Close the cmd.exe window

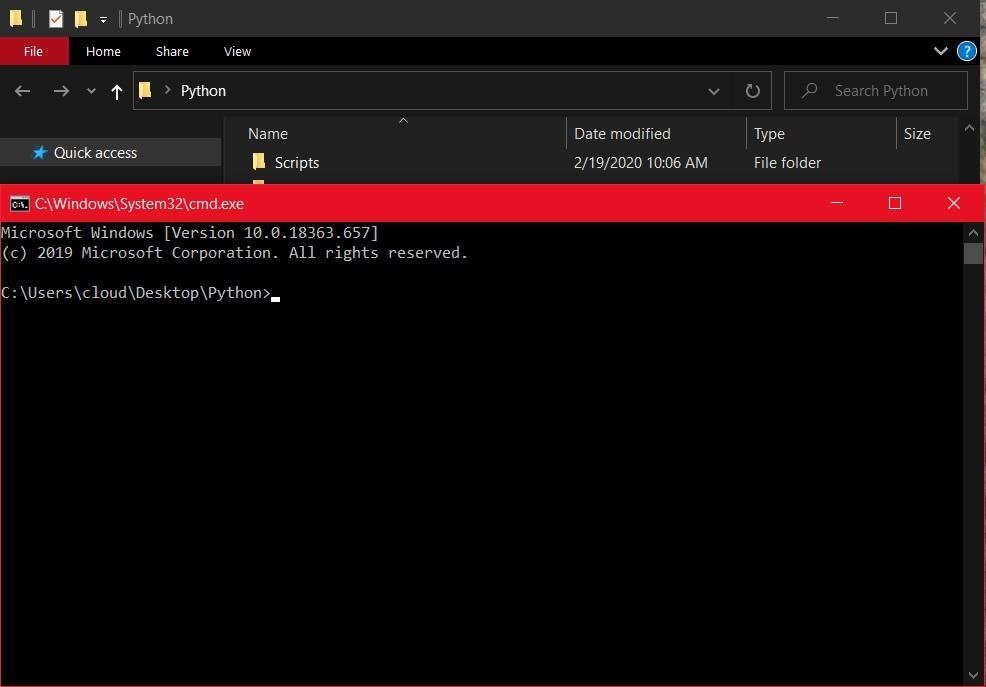pos(953,203)
